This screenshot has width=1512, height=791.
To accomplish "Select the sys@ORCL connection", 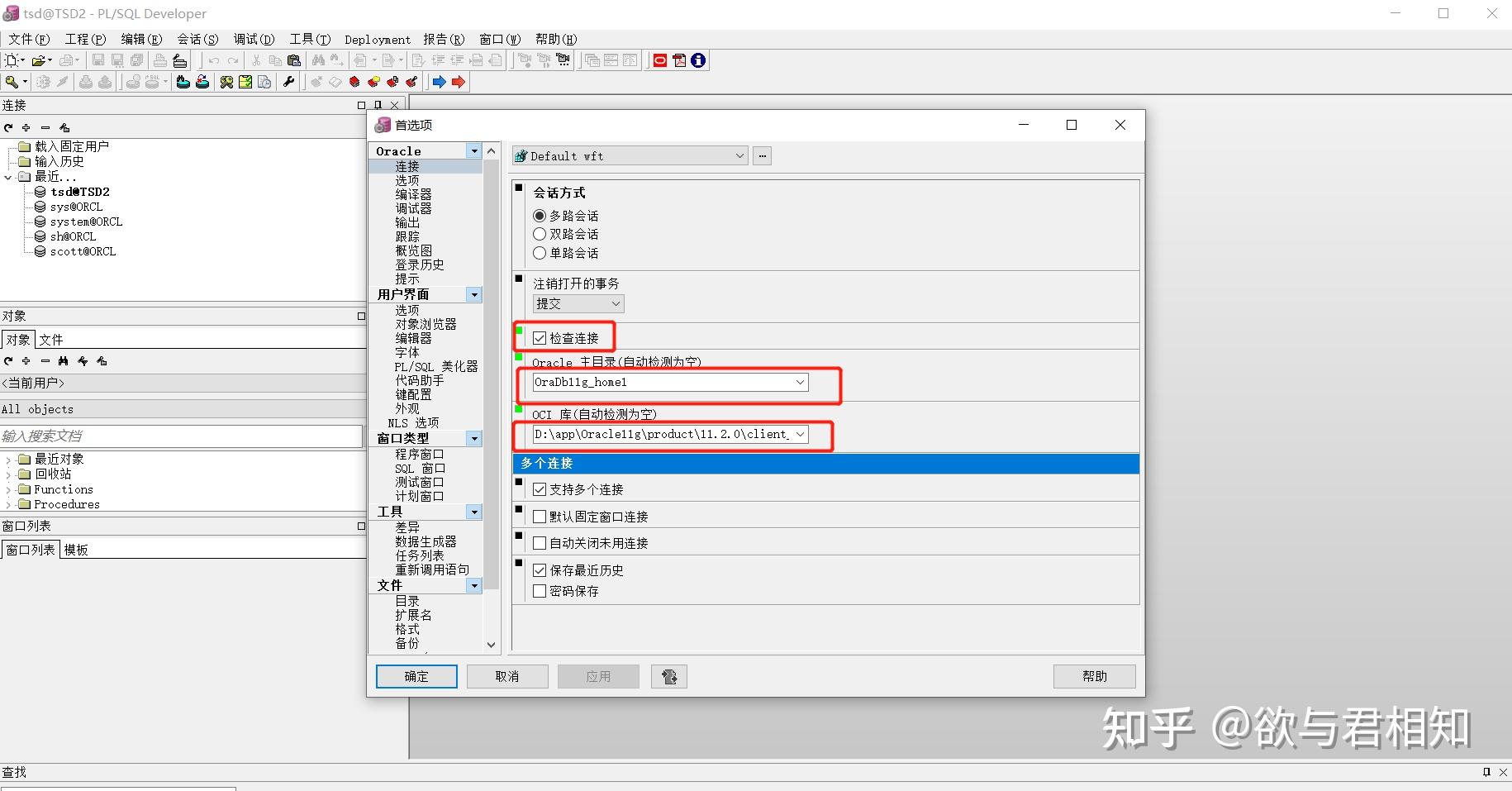I will pyautogui.click(x=76, y=207).
